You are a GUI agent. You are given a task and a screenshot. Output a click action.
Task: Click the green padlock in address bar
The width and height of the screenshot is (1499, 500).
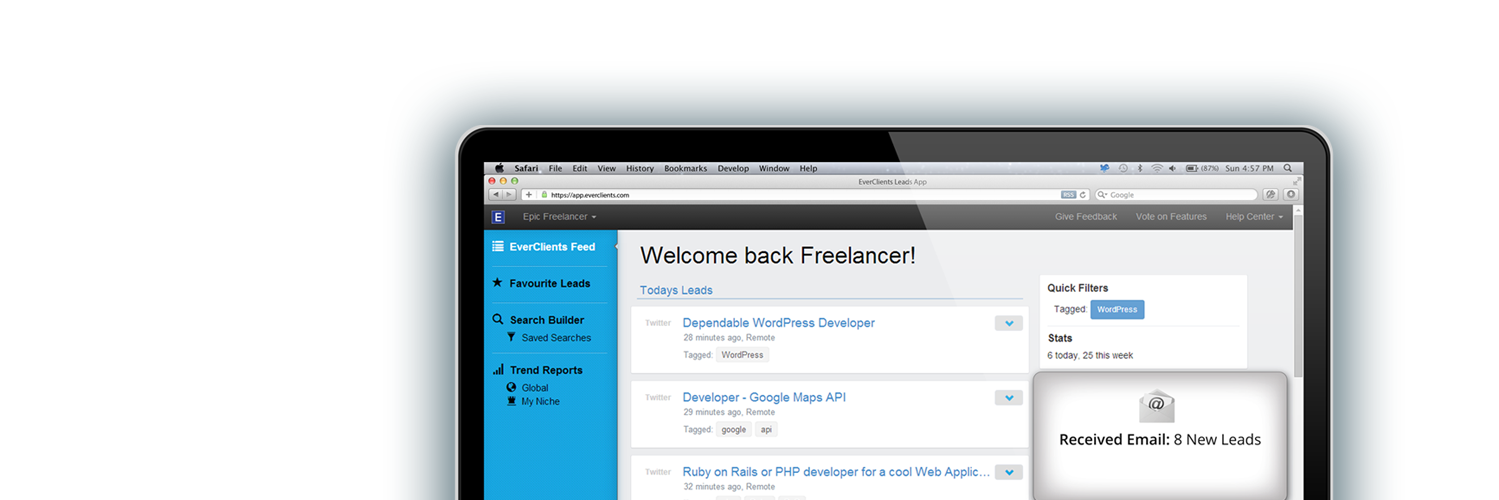pyautogui.click(x=544, y=195)
